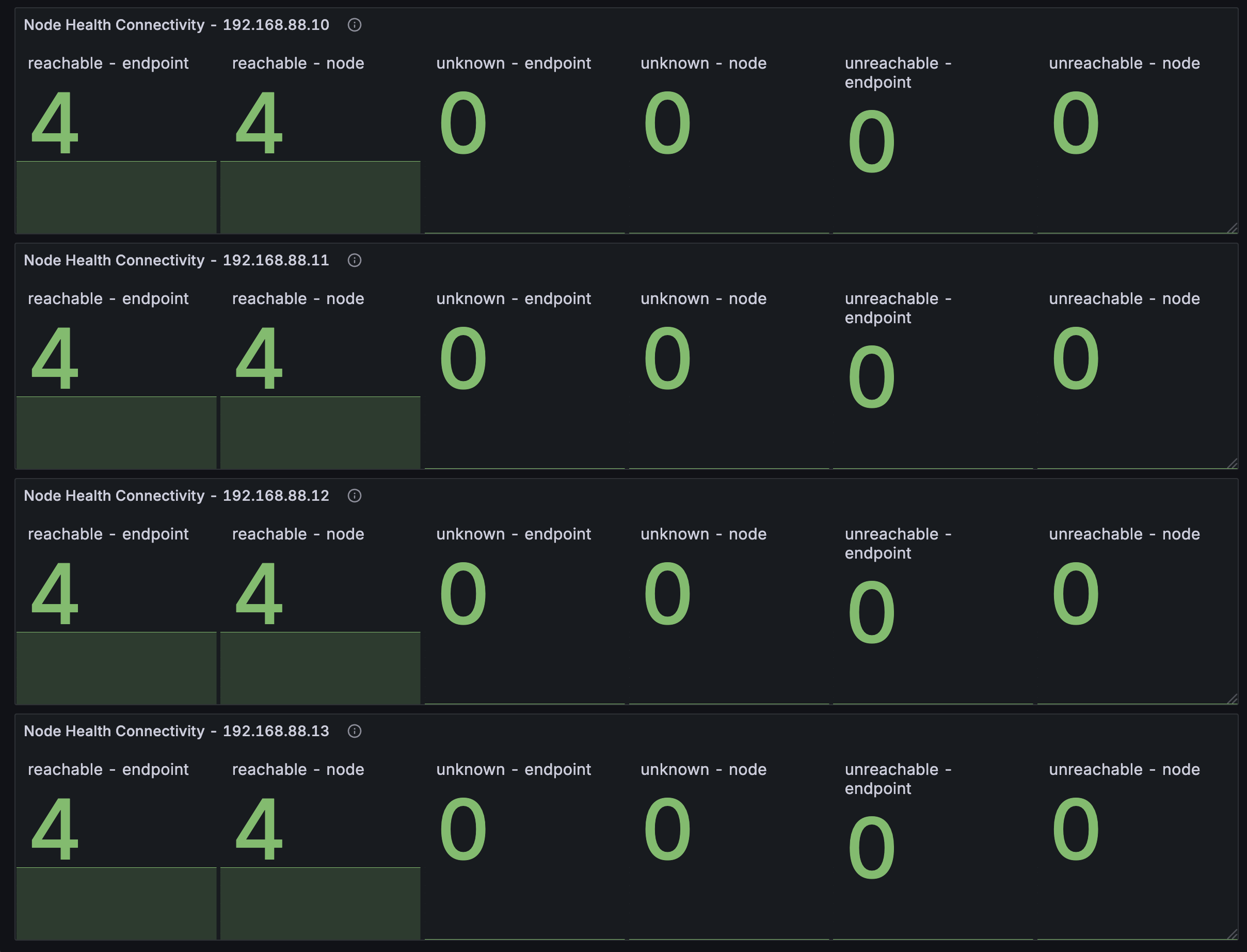
Task: Click info icon on 192.168.88.13 panel
Action: [354, 731]
